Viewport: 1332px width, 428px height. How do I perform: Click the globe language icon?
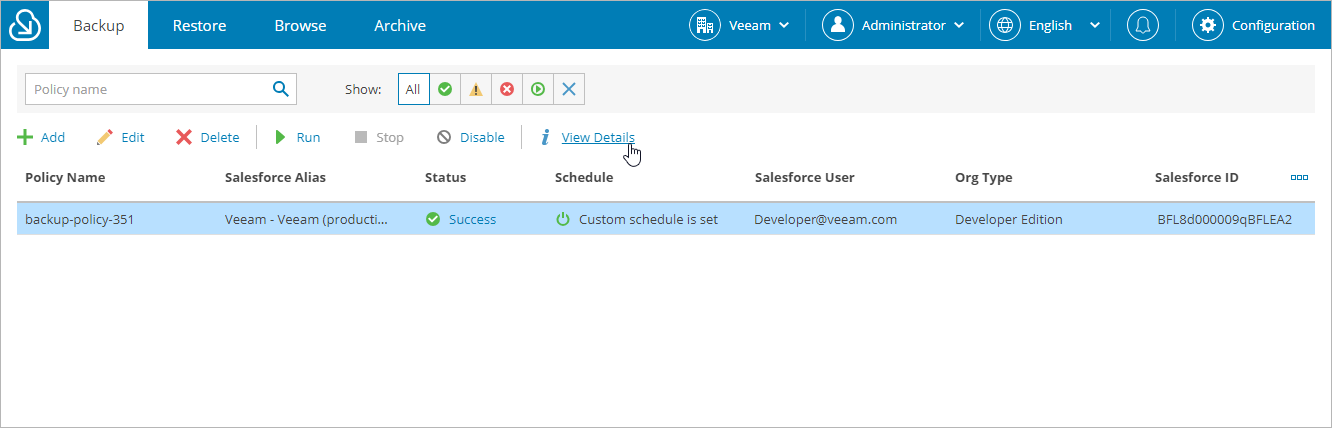coord(1005,25)
